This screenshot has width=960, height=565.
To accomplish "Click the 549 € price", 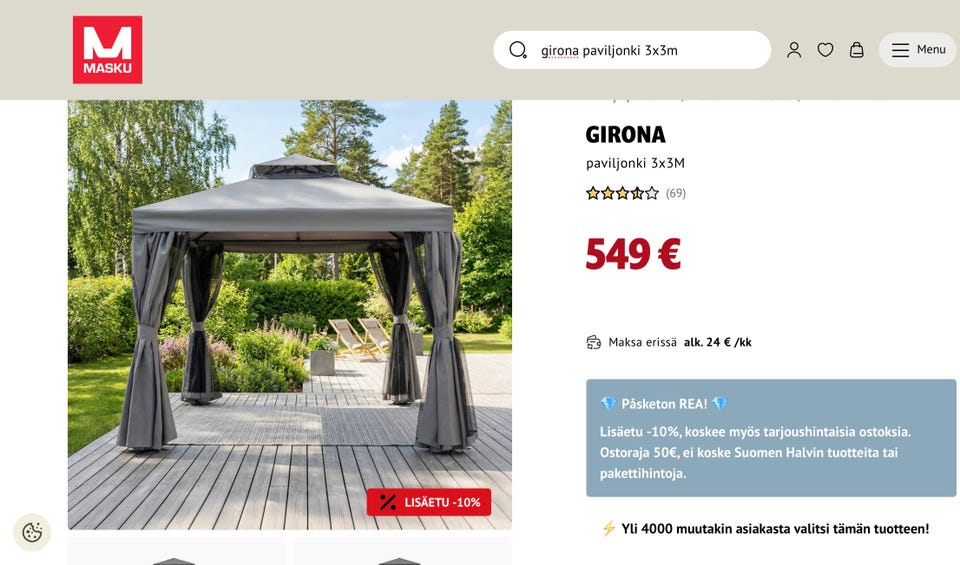I will pos(633,254).
